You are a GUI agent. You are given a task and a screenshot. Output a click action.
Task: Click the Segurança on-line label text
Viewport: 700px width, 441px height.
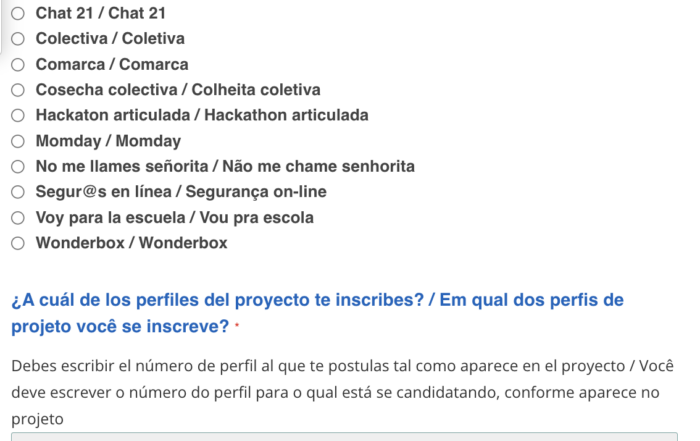[x=256, y=192]
